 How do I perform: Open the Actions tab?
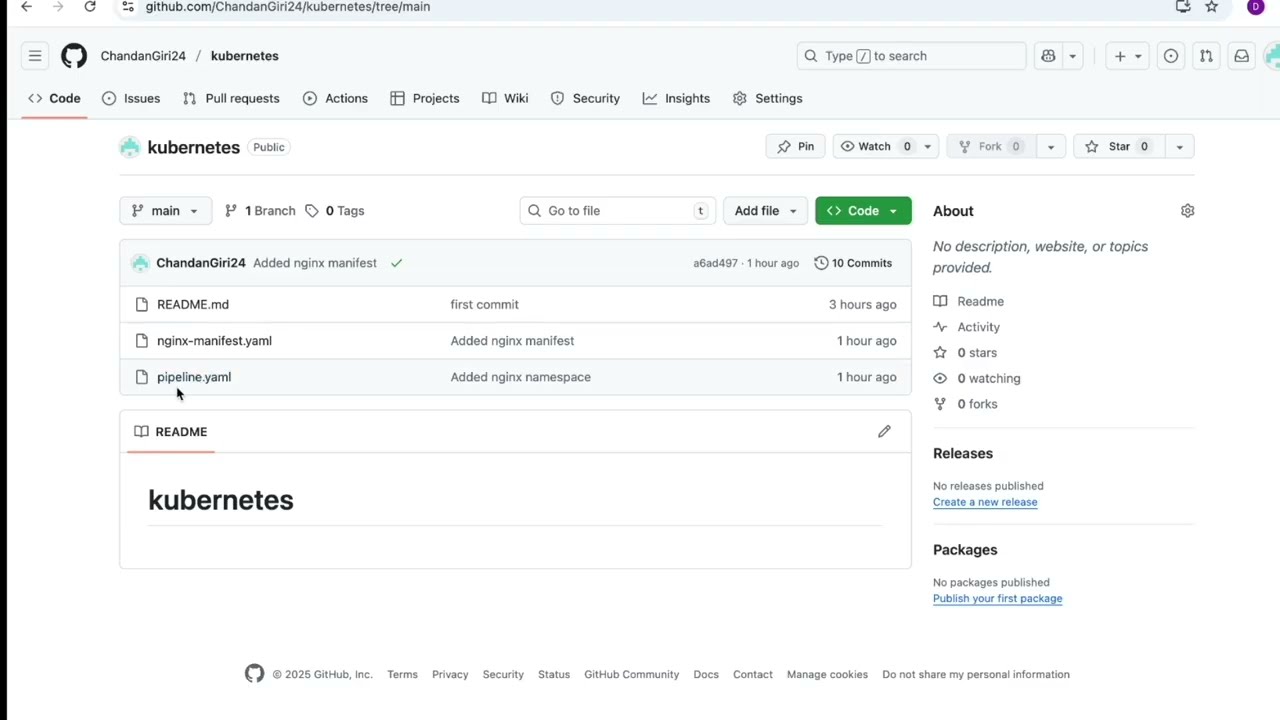335,98
